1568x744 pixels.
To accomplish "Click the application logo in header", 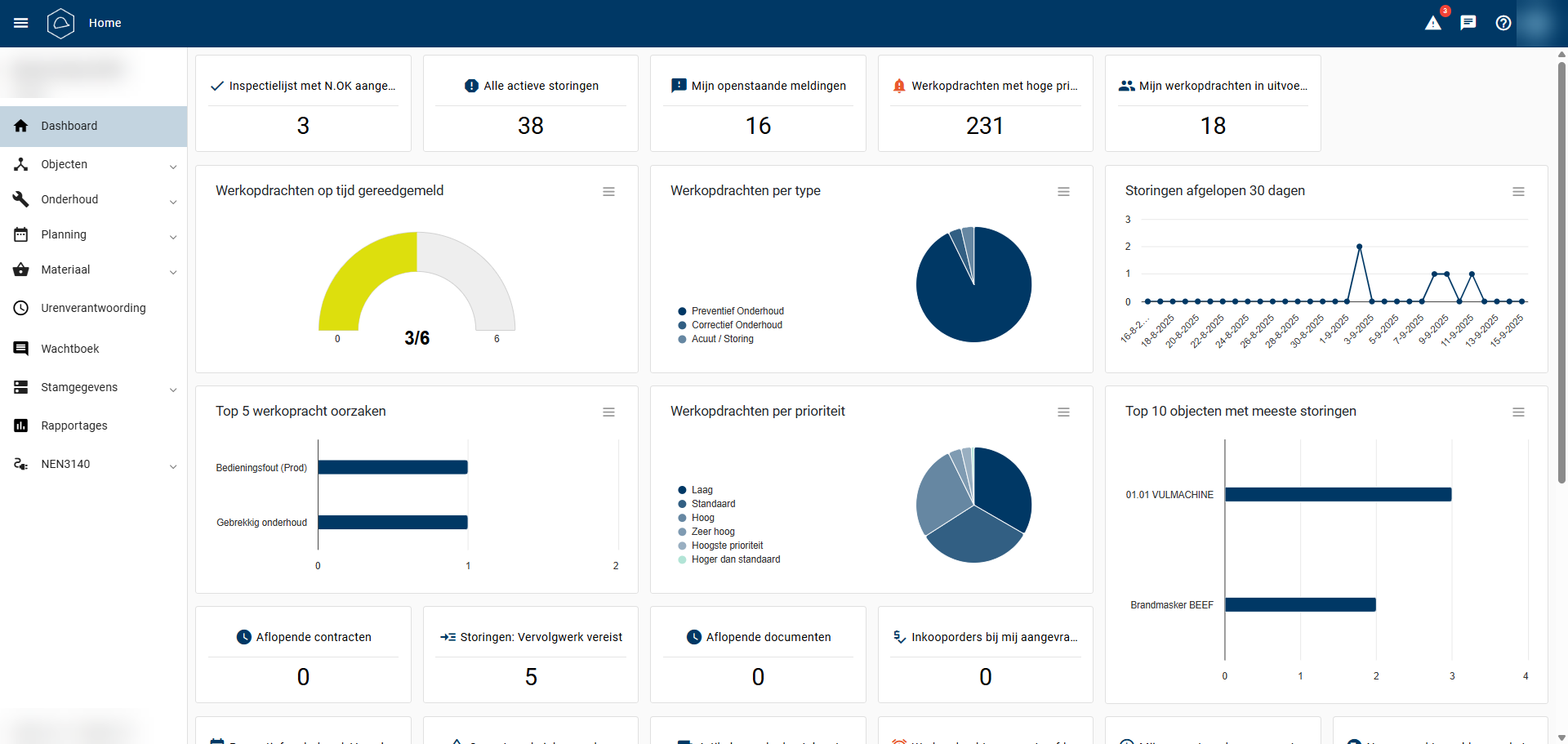I will click(61, 23).
